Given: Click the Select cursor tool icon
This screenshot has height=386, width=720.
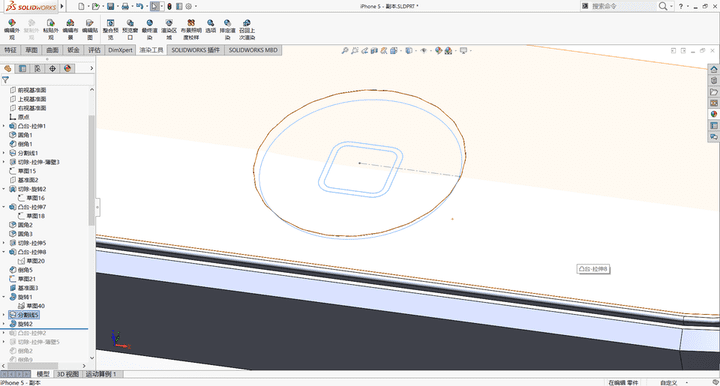Looking at the screenshot, I should pyautogui.click(x=155, y=6).
